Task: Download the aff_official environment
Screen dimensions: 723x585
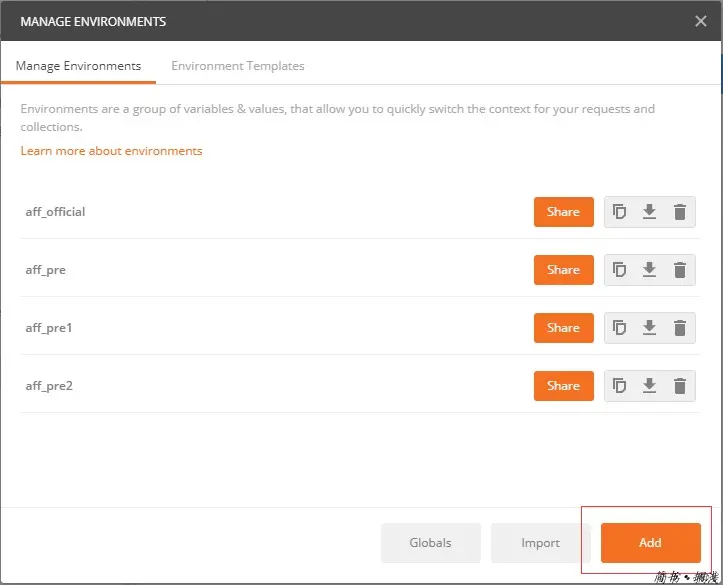Action: coord(649,212)
